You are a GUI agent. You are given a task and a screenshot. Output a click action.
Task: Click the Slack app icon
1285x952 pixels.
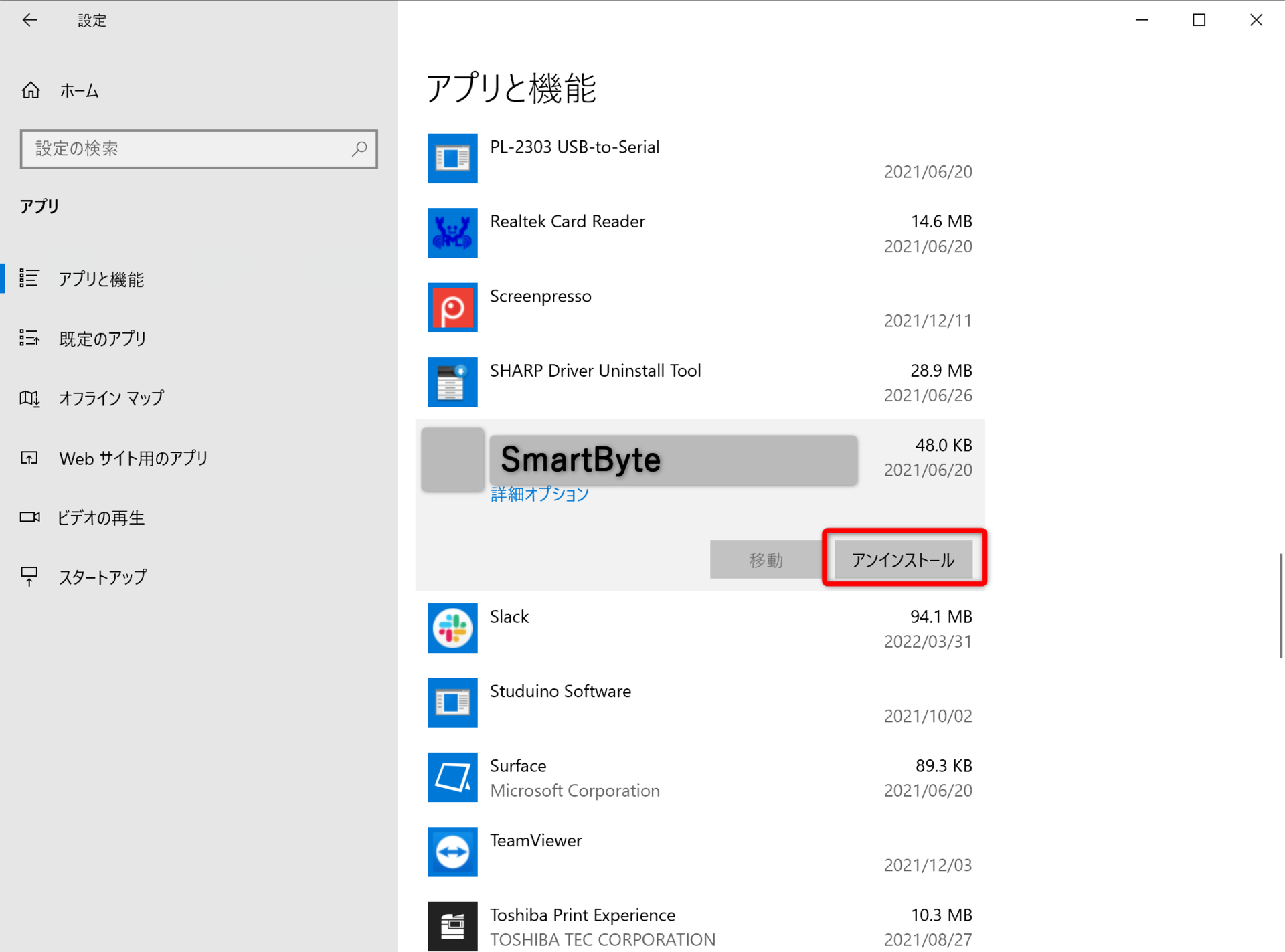452,628
